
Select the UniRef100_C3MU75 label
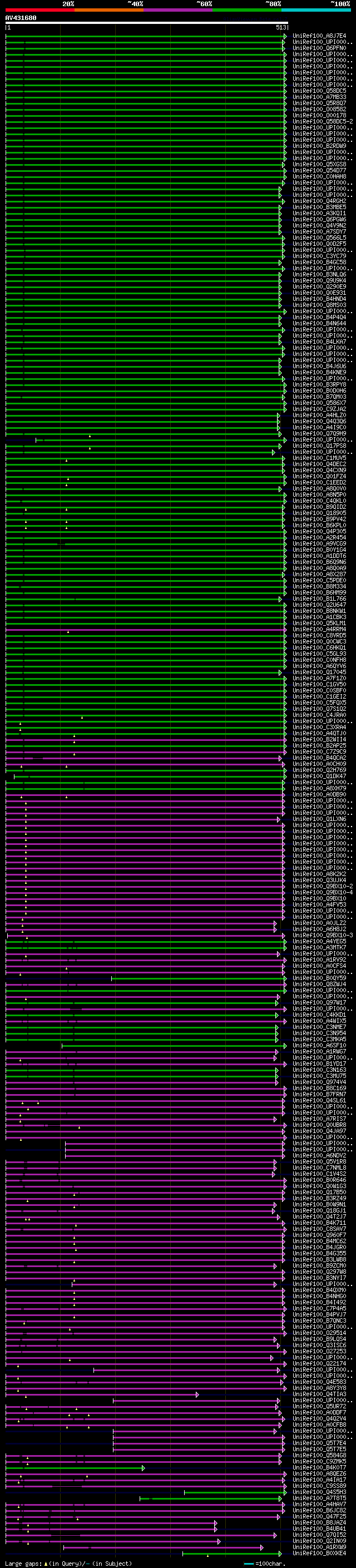click(x=319, y=1076)
